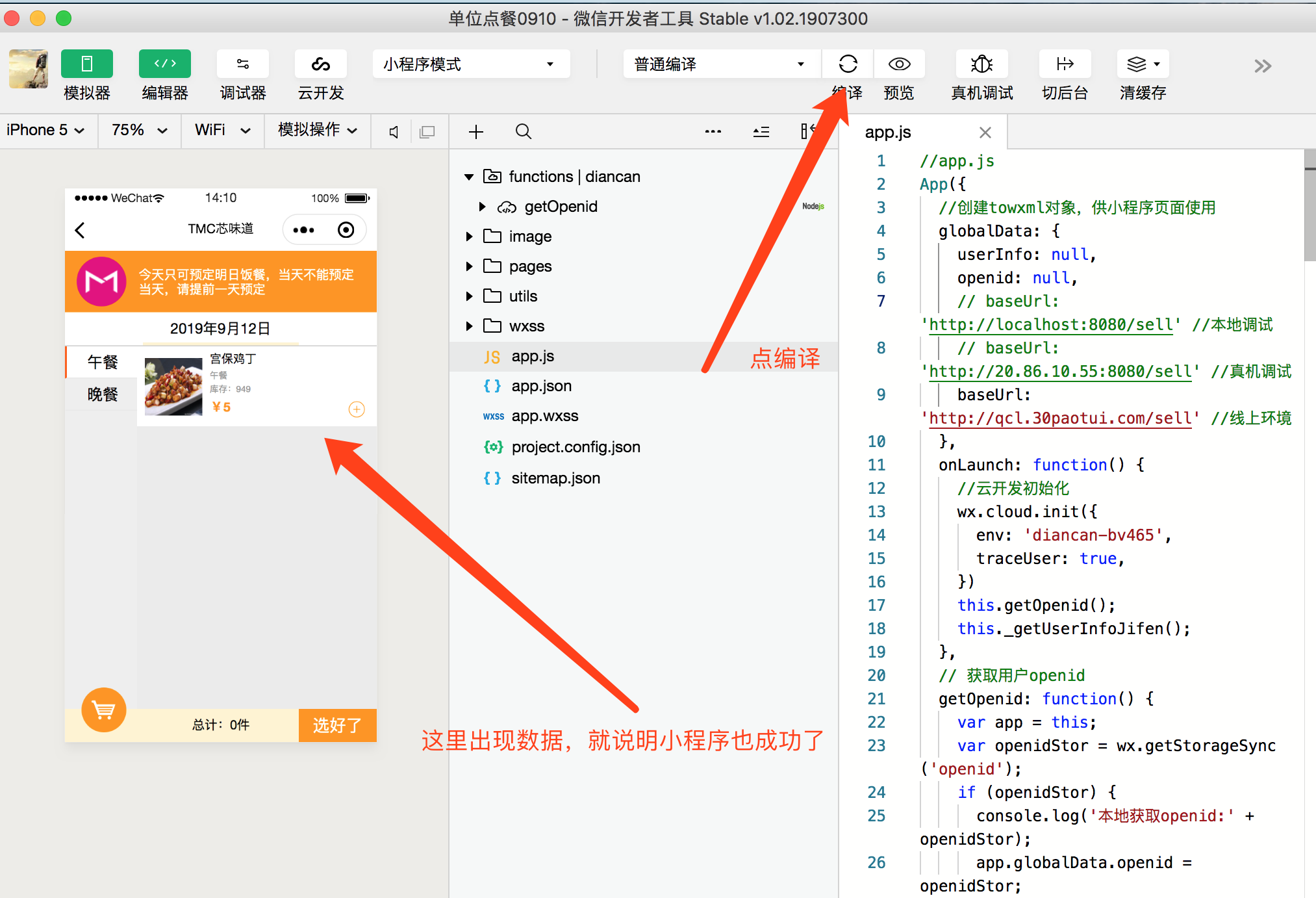Click the plus icon to add file
The image size is (1316, 898).
476,132
